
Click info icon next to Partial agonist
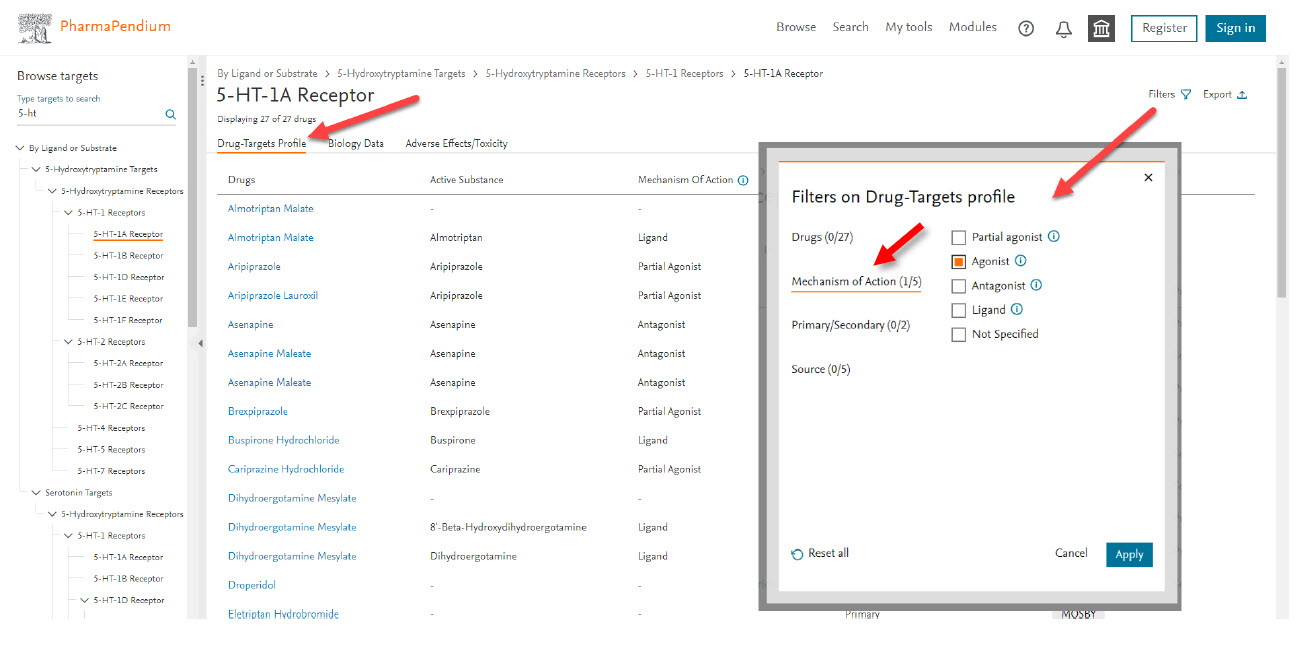(1053, 237)
